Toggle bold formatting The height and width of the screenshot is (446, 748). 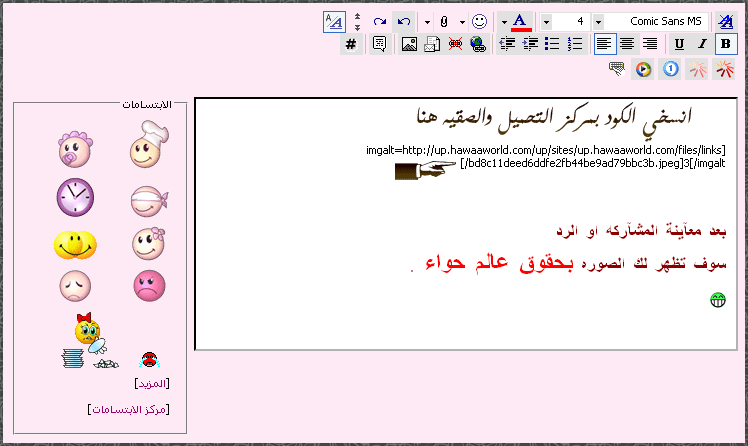[x=725, y=44]
